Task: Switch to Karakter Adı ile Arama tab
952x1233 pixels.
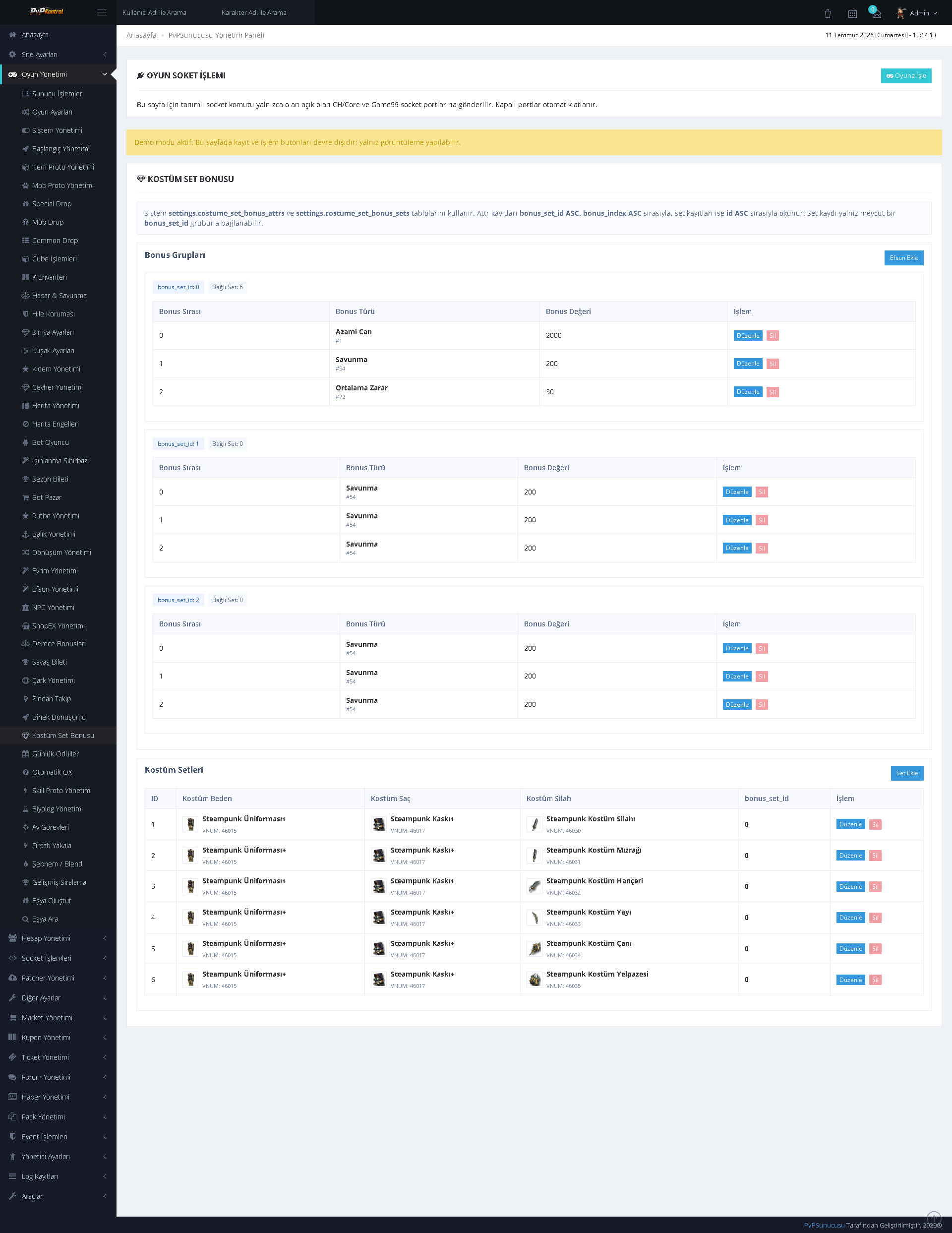Action: (x=254, y=12)
